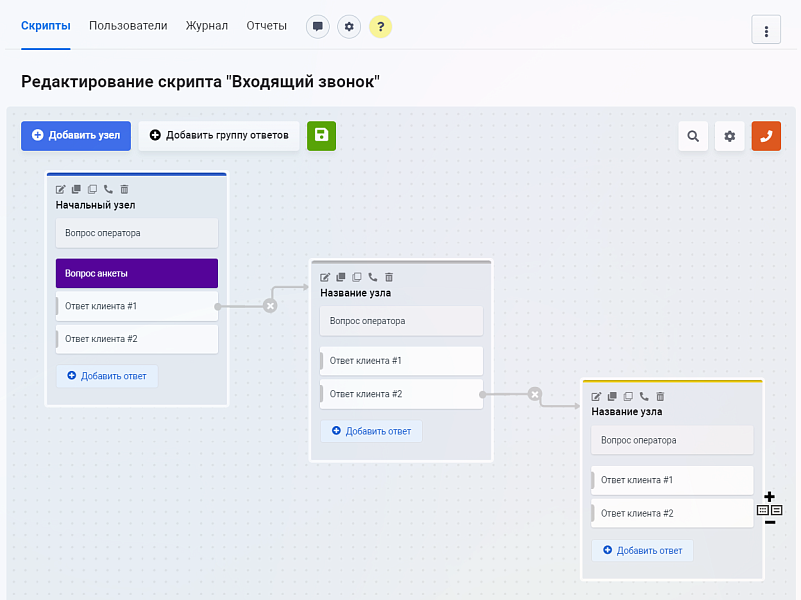Image resolution: width=801 pixels, height=600 pixels.
Task: Open script search with the magnifier icon
Action: [693, 136]
